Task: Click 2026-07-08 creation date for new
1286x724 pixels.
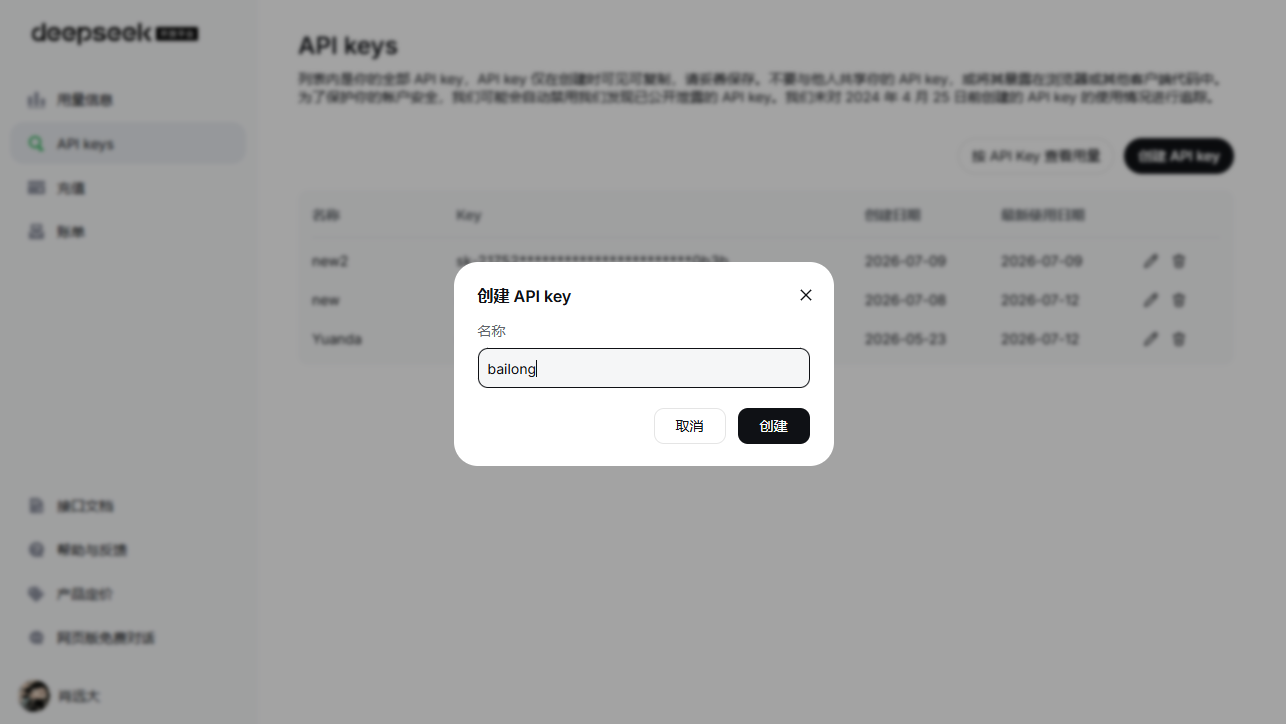Action: (x=905, y=300)
